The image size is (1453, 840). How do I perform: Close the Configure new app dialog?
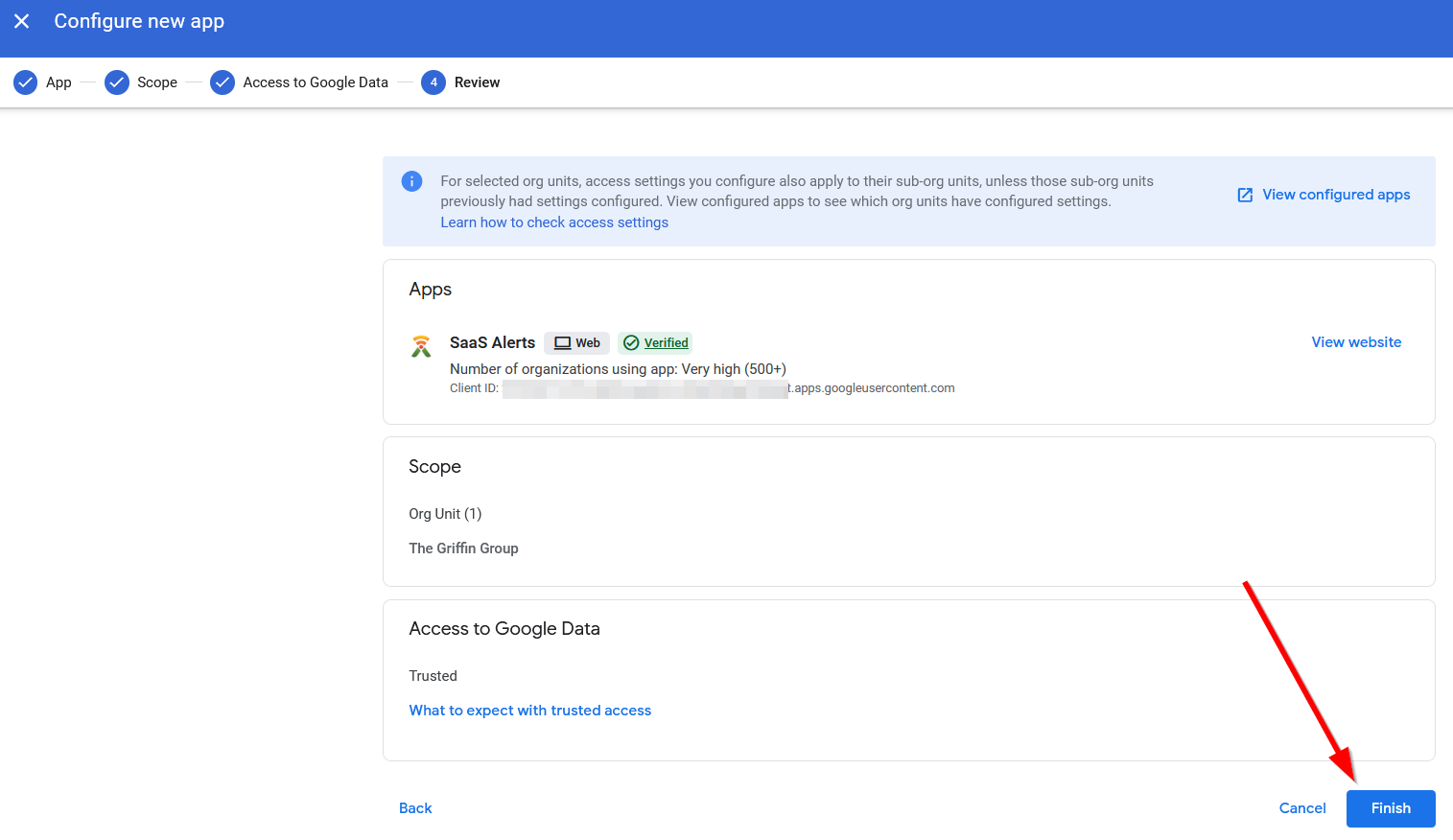21,21
